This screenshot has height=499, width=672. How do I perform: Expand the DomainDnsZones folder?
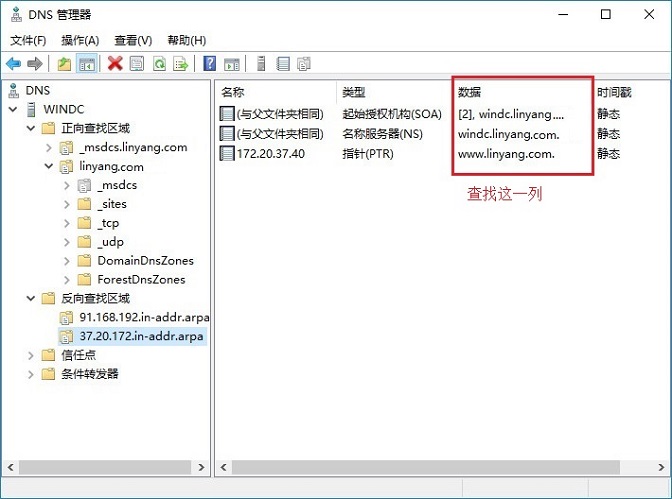click(x=67, y=261)
